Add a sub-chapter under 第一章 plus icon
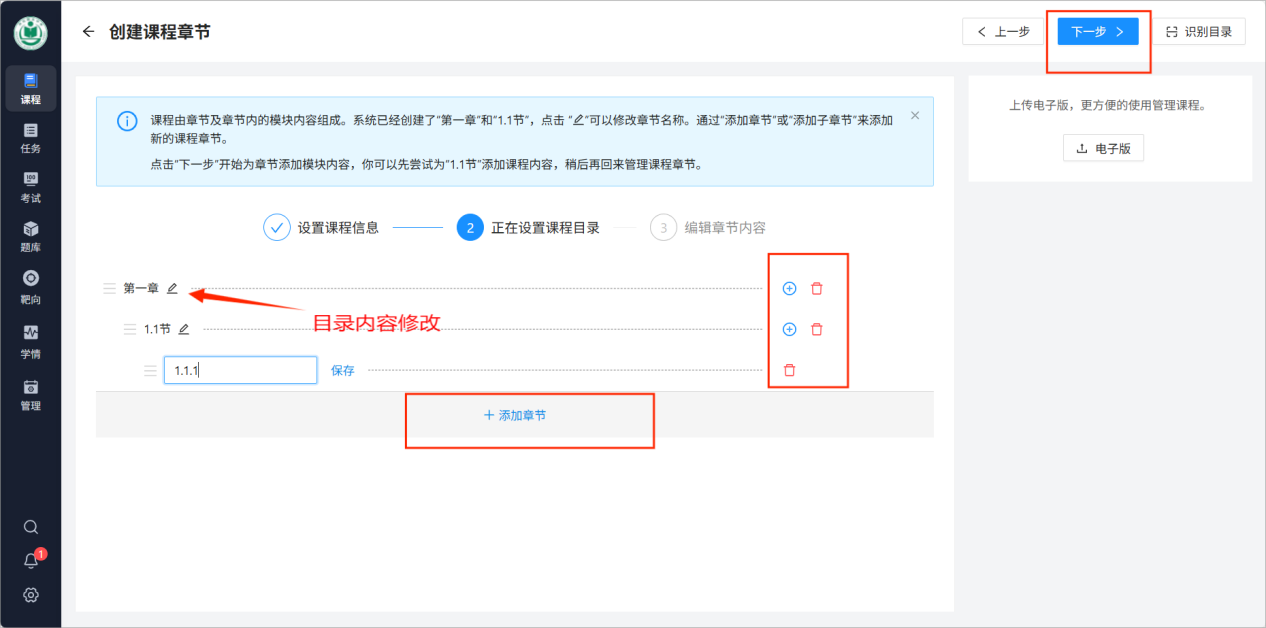The width and height of the screenshot is (1266, 628). pos(789,288)
